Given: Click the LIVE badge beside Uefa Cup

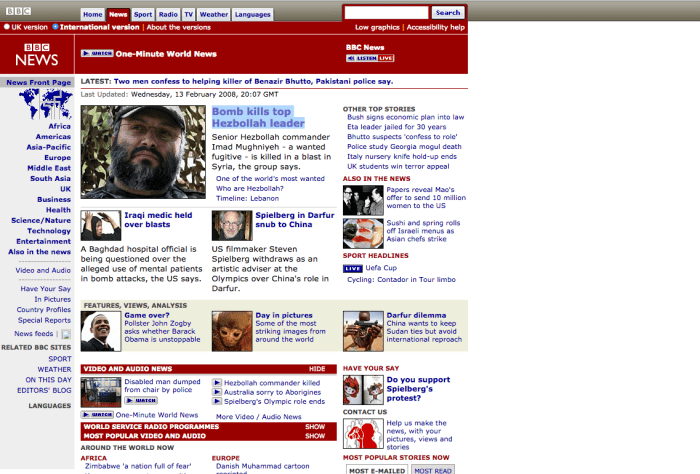Looking at the screenshot, I should pos(352,268).
